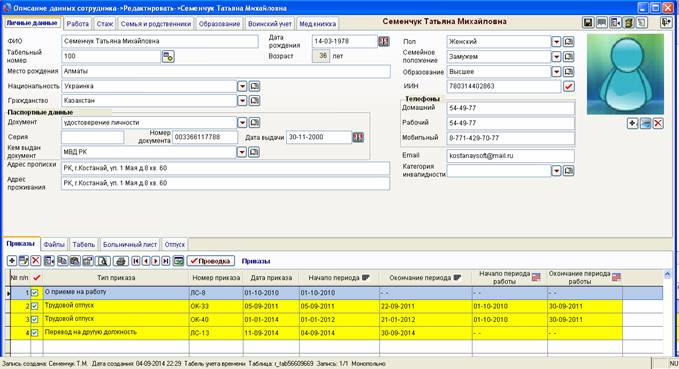Click the ЛС-13 order number cell

(216, 333)
